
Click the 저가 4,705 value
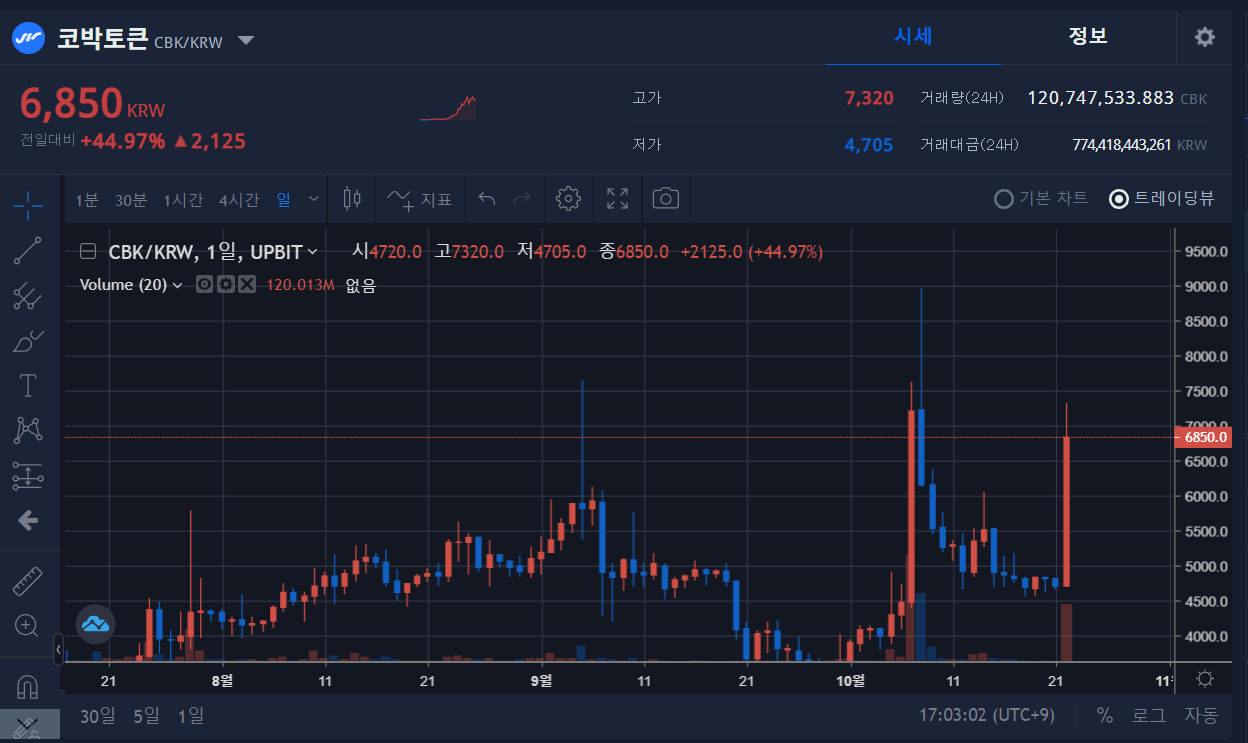pyautogui.click(x=869, y=145)
